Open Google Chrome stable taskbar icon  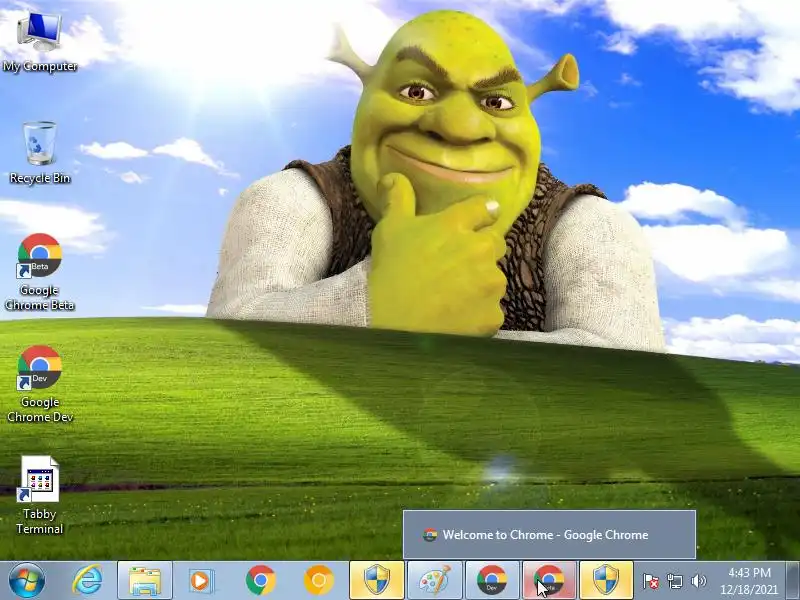(x=261, y=581)
